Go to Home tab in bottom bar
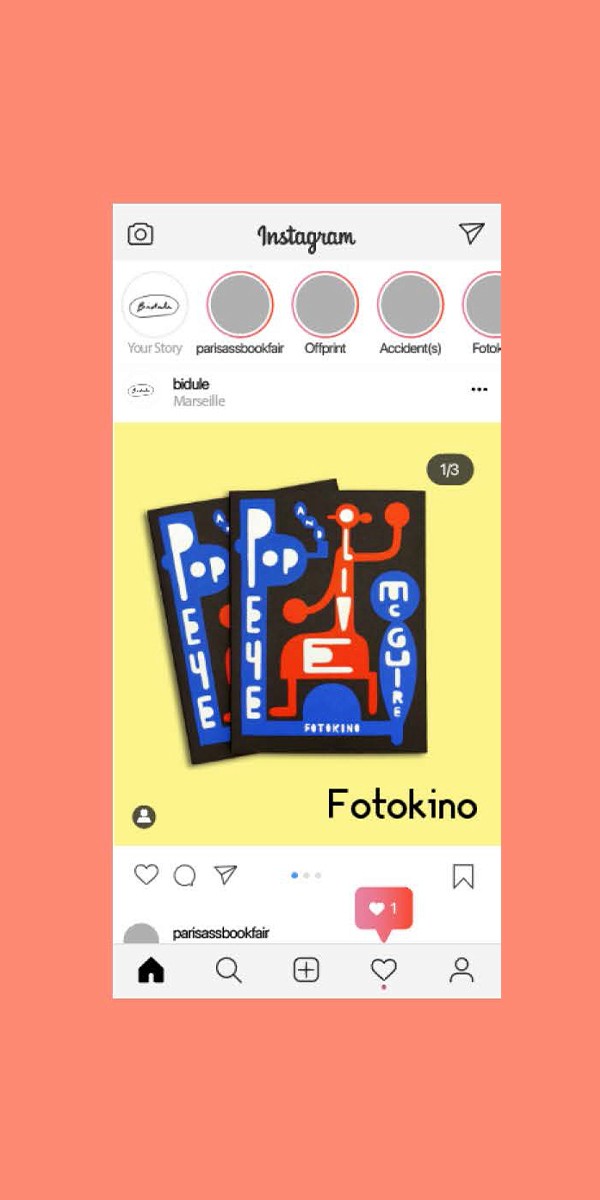Viewport: 600px width, 1200px height. [151, 969]
